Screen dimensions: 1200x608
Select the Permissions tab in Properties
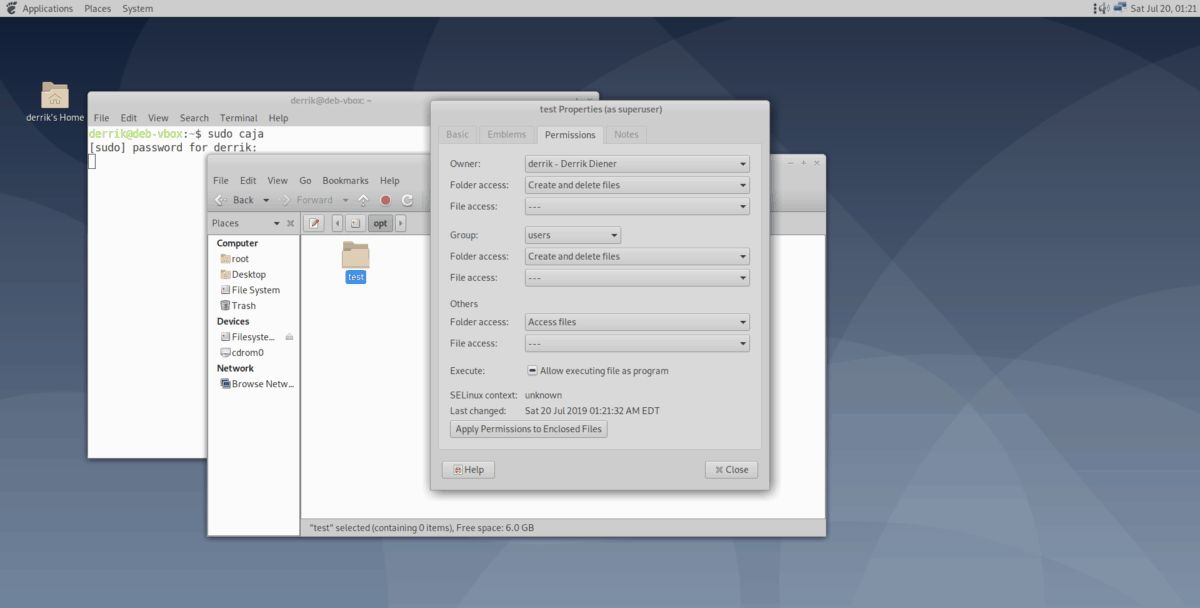click(570, 135)
